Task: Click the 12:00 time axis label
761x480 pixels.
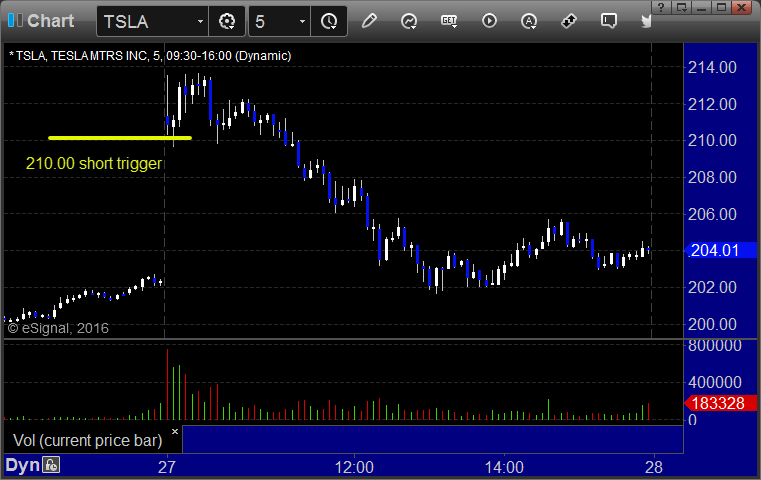Action: (x=354, y=467)
